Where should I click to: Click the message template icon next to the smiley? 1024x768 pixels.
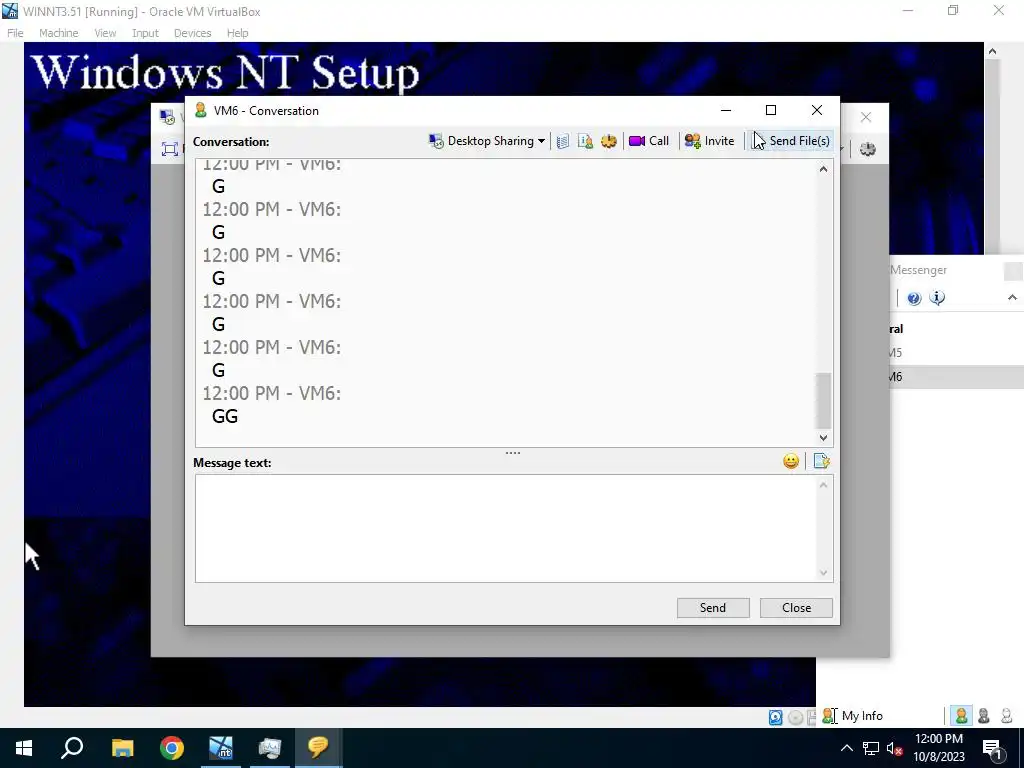822,462
